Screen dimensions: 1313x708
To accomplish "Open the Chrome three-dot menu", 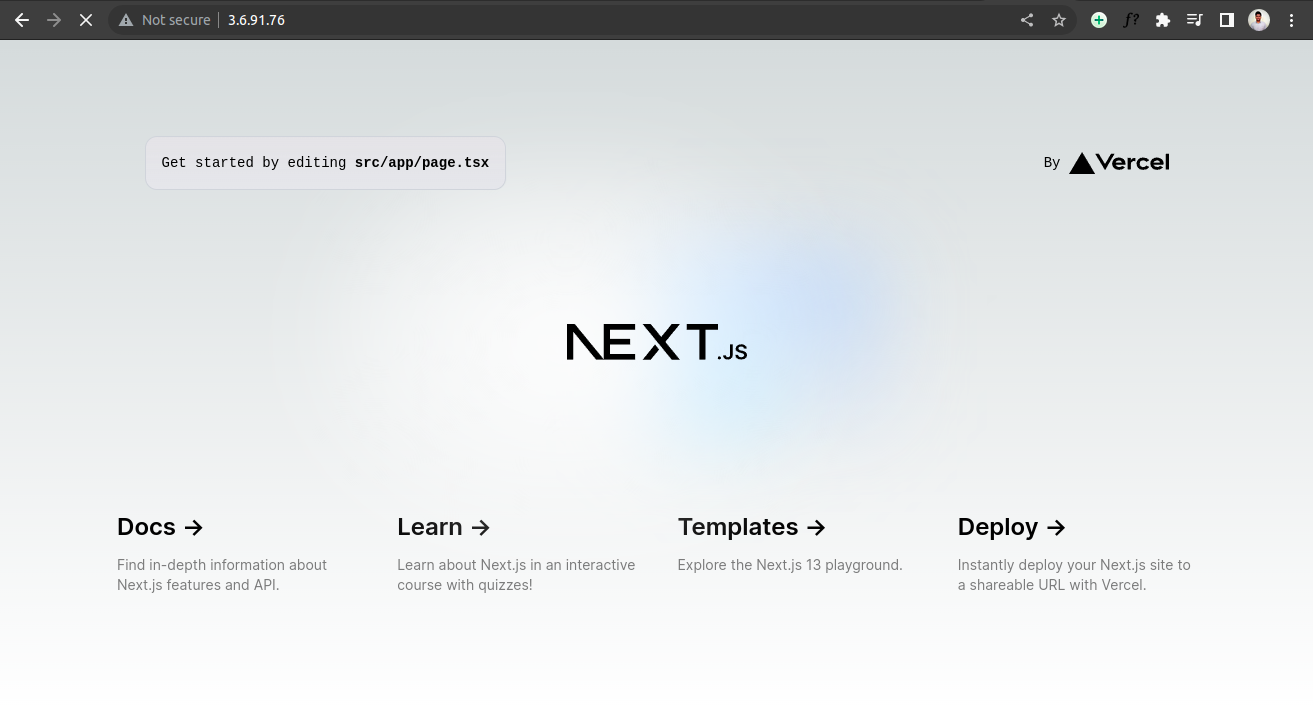I will pos(1291,20).
